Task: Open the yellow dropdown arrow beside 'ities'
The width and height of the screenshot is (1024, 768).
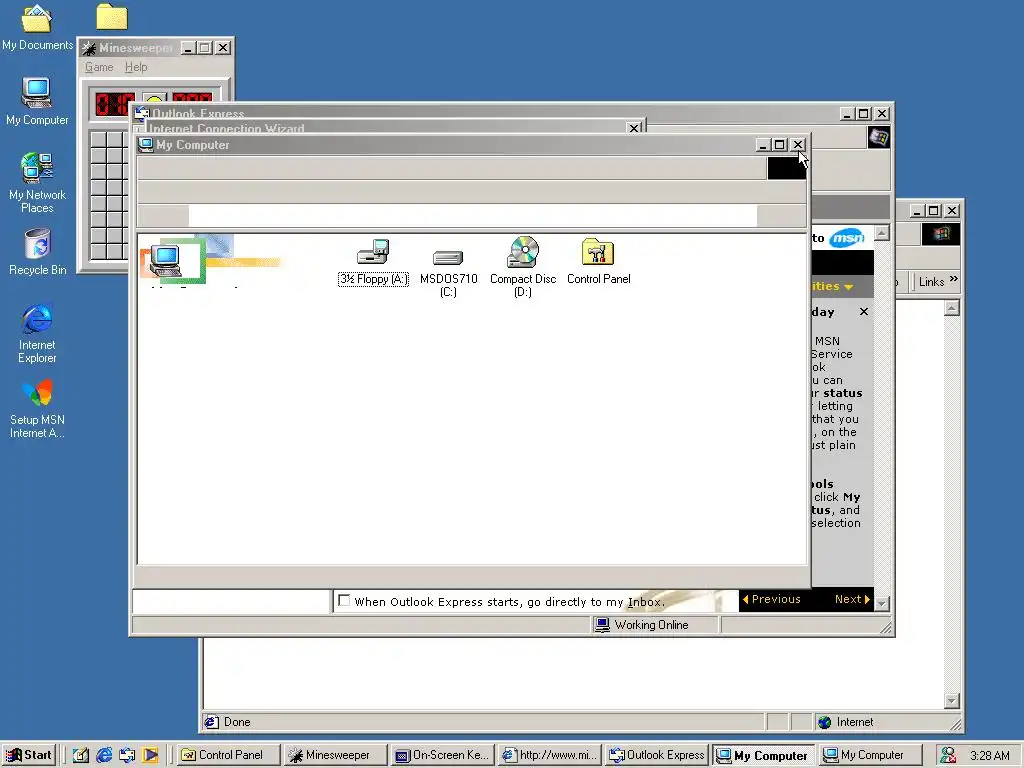Action: 848,287
